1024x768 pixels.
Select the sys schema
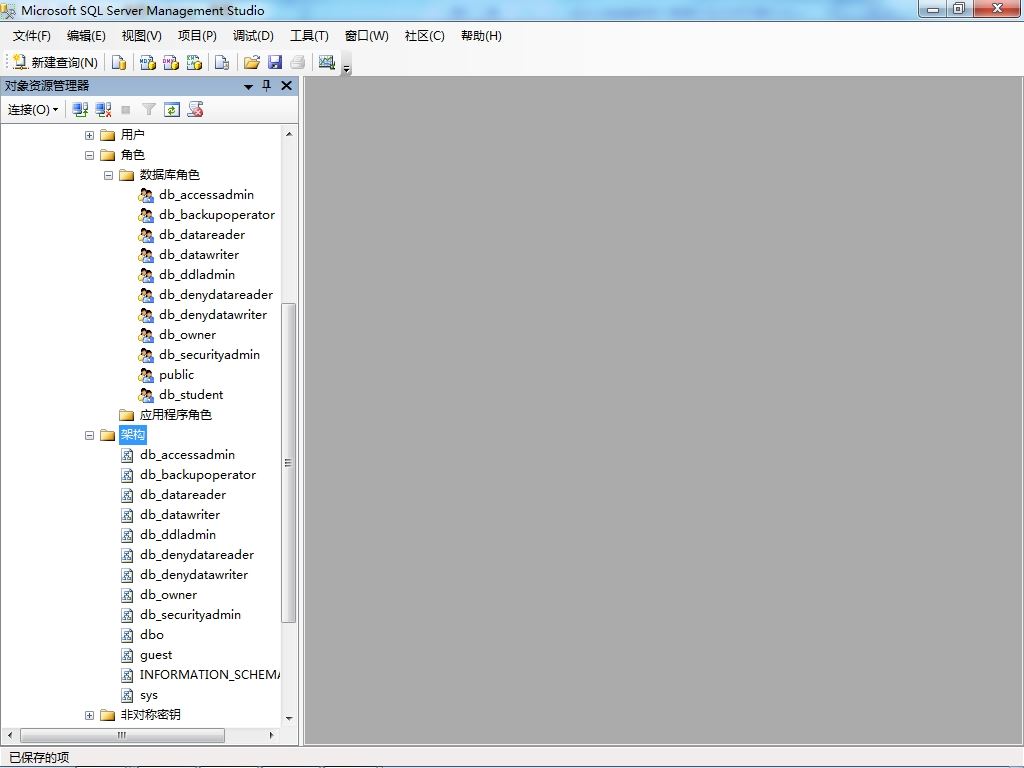click(149, 695)
